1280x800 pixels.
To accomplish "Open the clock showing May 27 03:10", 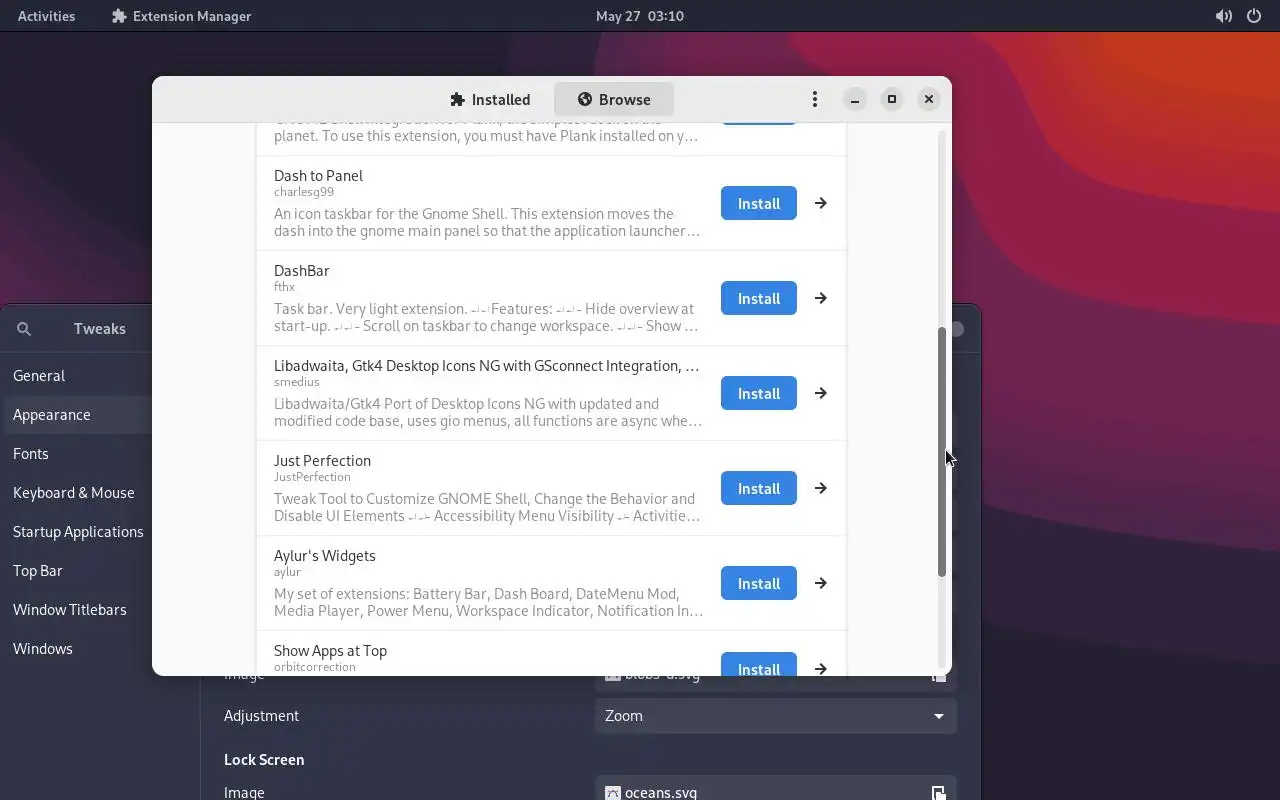I will point(640,16).
